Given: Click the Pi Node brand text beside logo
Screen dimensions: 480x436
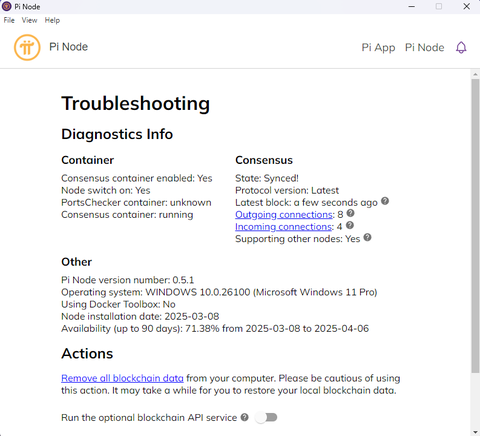Looking at the screenshot, I should point(69,47).
